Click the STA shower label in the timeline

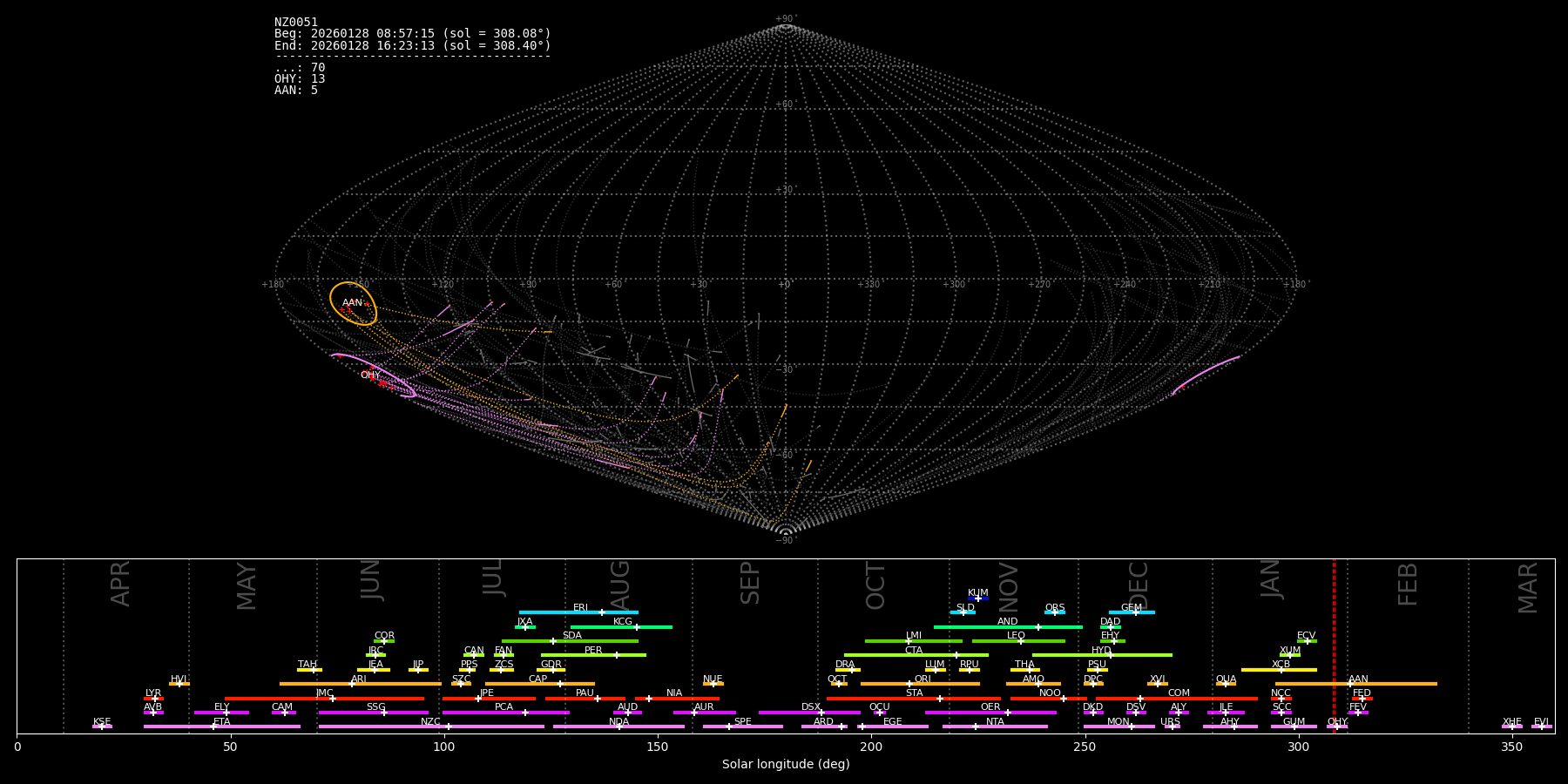click(914, 693)
